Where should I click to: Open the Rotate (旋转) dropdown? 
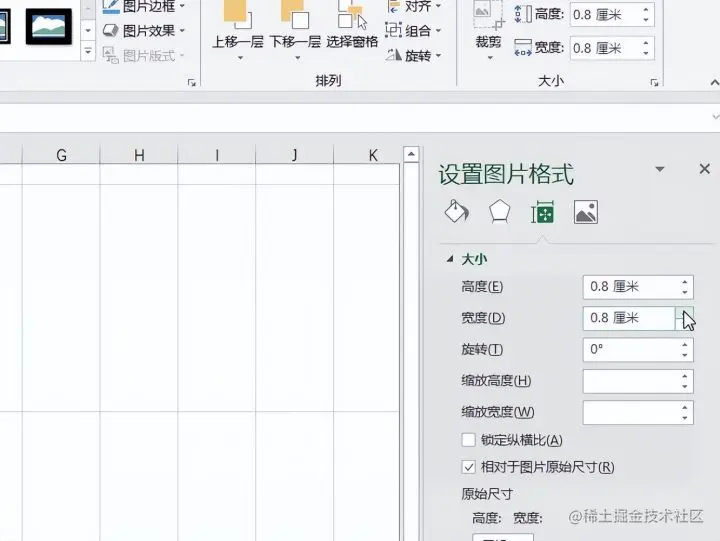(413, 56)
